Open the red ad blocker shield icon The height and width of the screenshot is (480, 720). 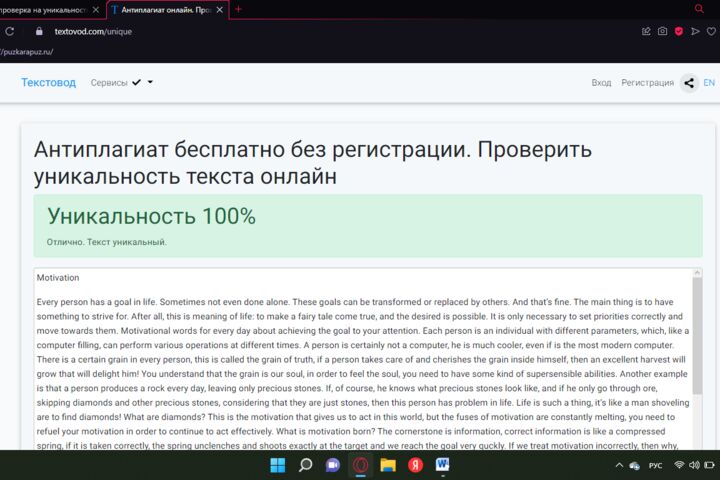tap(679, 31)
